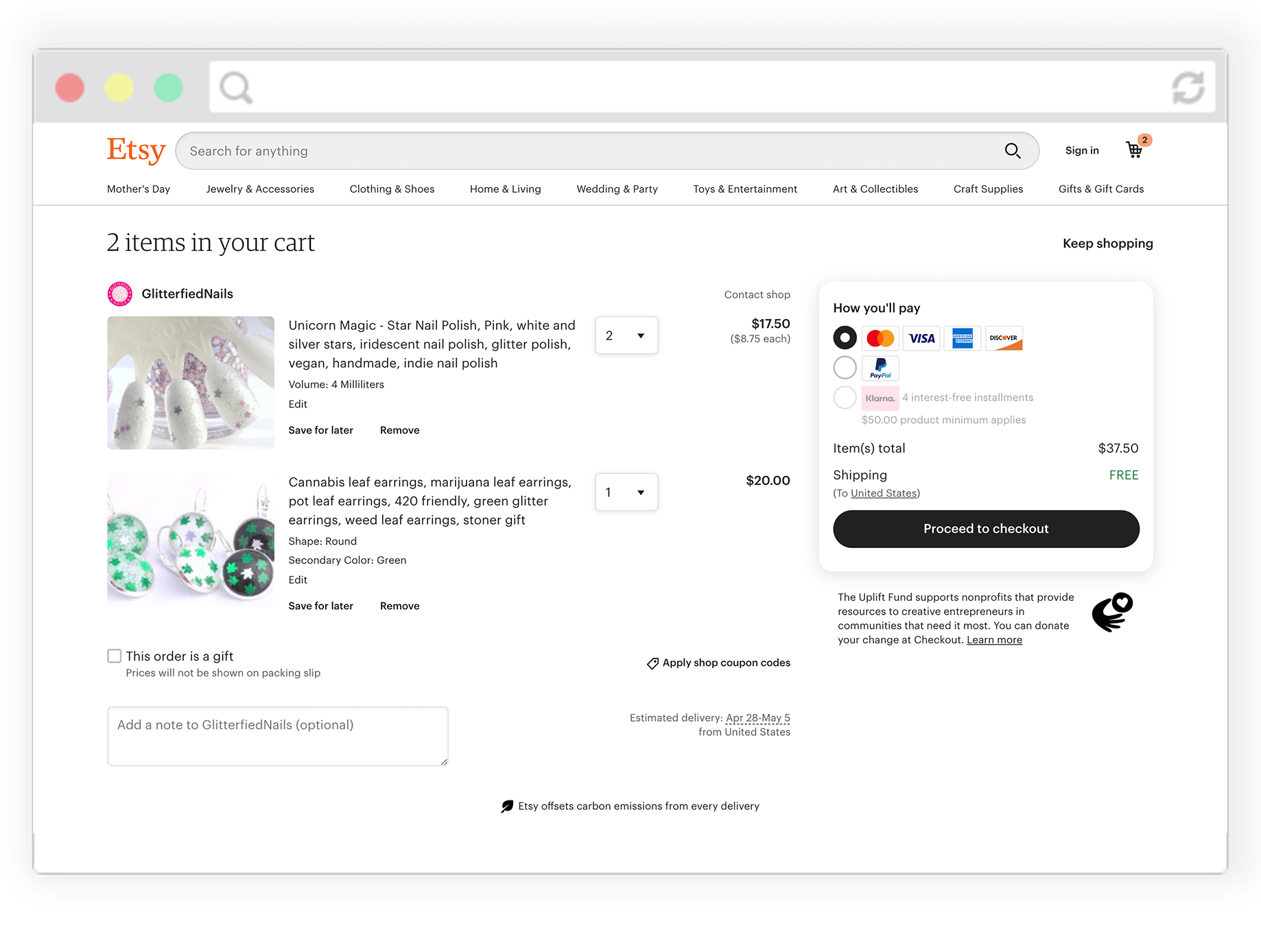Select the PayPal payment radio button
1261x952 pixels.
coord(845,368)
